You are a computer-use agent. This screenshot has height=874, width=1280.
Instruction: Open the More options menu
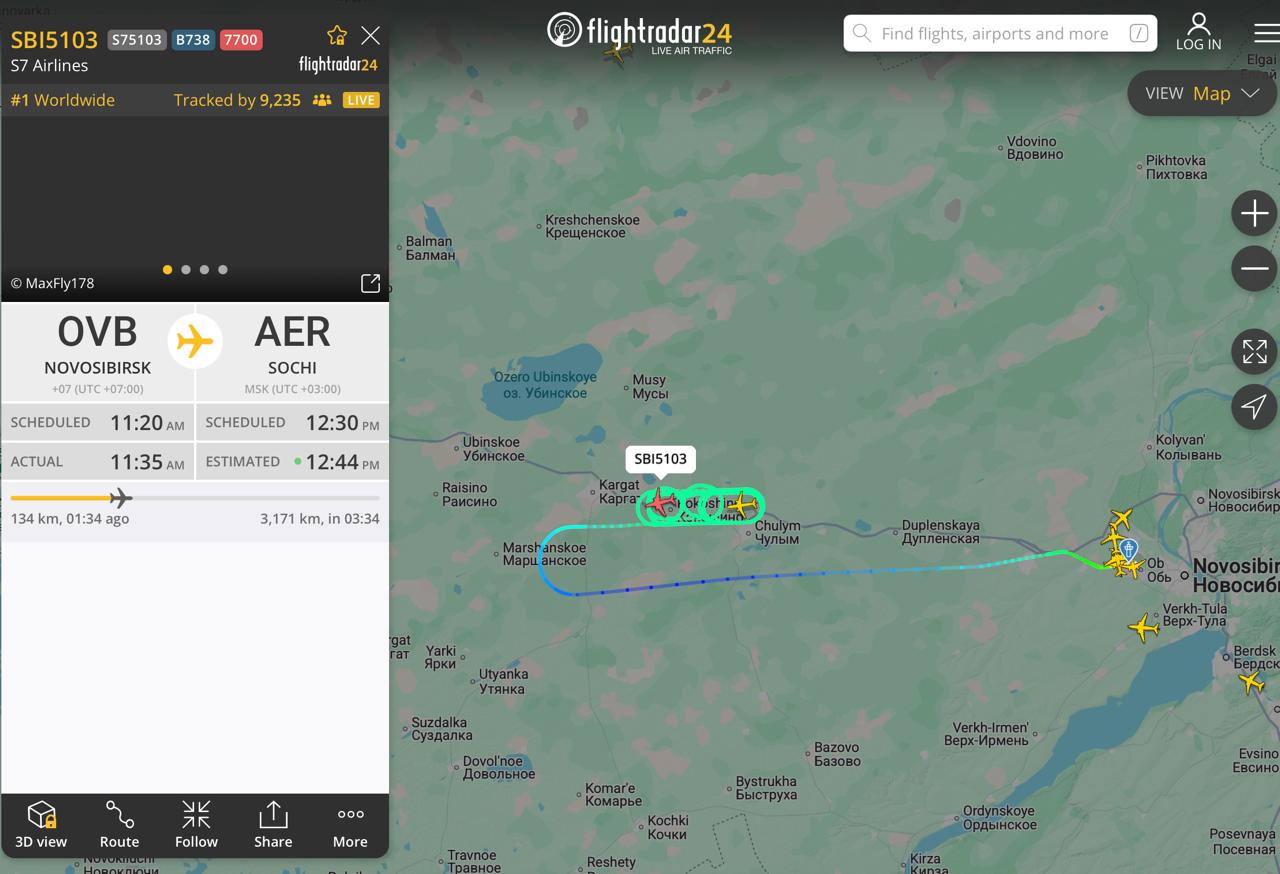click(x=350, y=825)
